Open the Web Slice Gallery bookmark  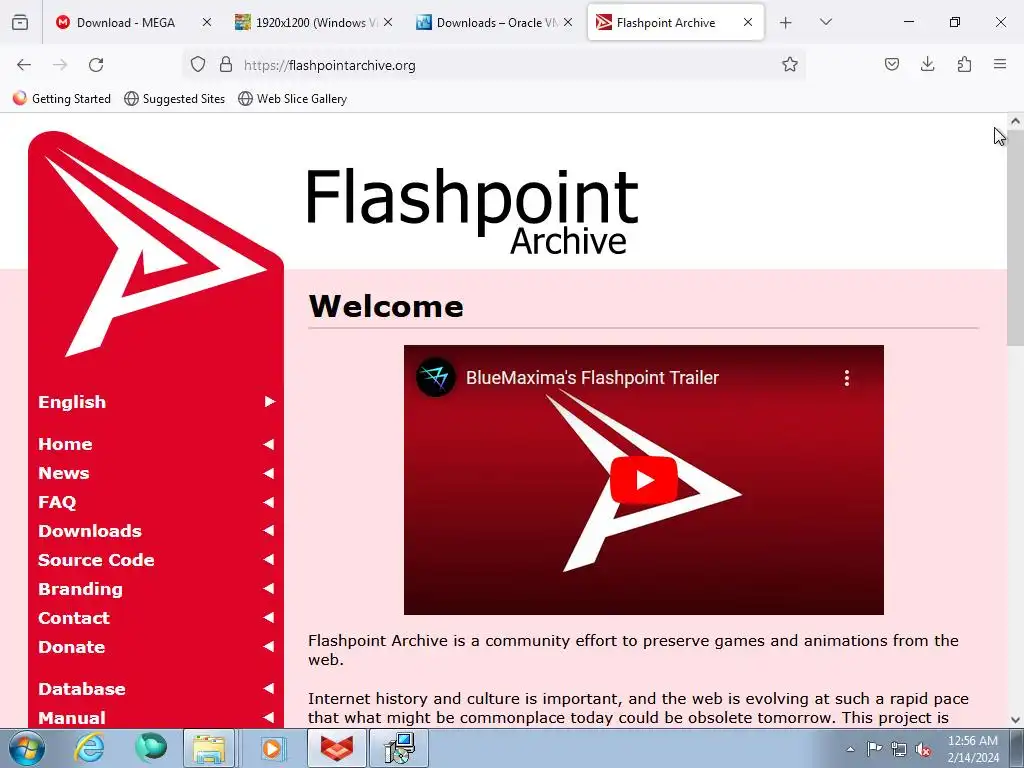click(293, 99)
